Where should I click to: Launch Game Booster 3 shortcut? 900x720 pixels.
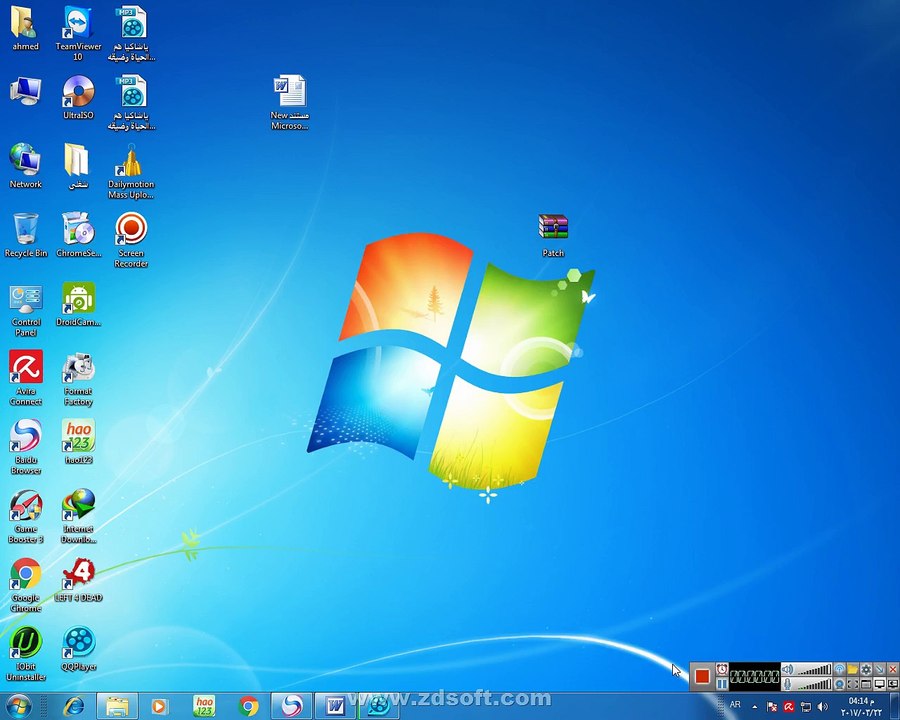25,516
